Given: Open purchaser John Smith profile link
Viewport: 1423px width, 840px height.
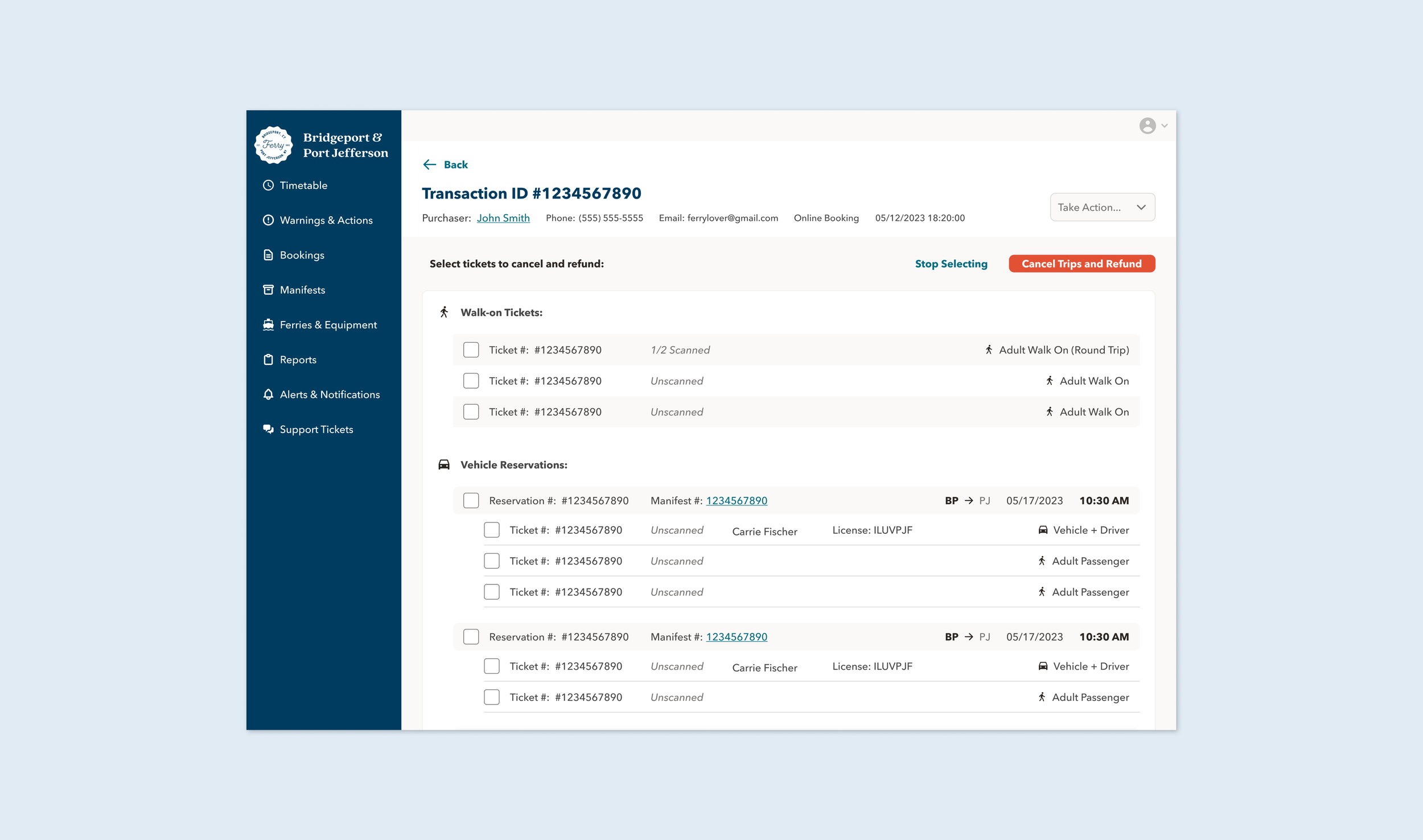Looking at the screenshot, I should 503,218.
